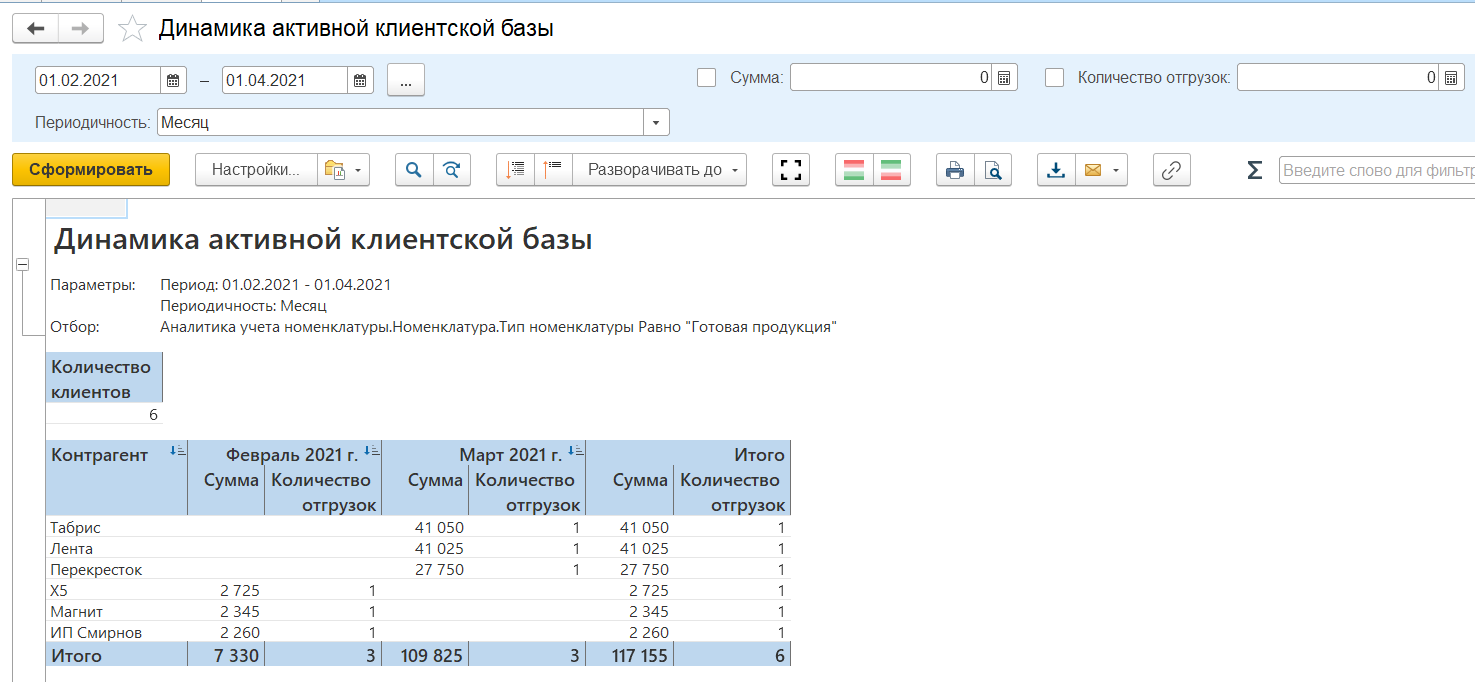The height and width of the screenshot is (682, 1475).
Task: Open the Периодичность dropdown list
Action: (x=656, y=122)
